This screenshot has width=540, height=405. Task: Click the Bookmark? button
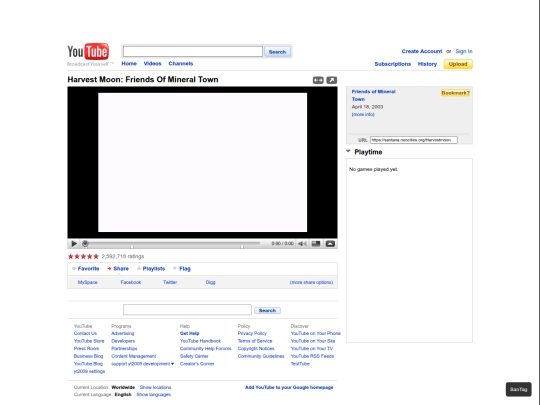point(455,93)
